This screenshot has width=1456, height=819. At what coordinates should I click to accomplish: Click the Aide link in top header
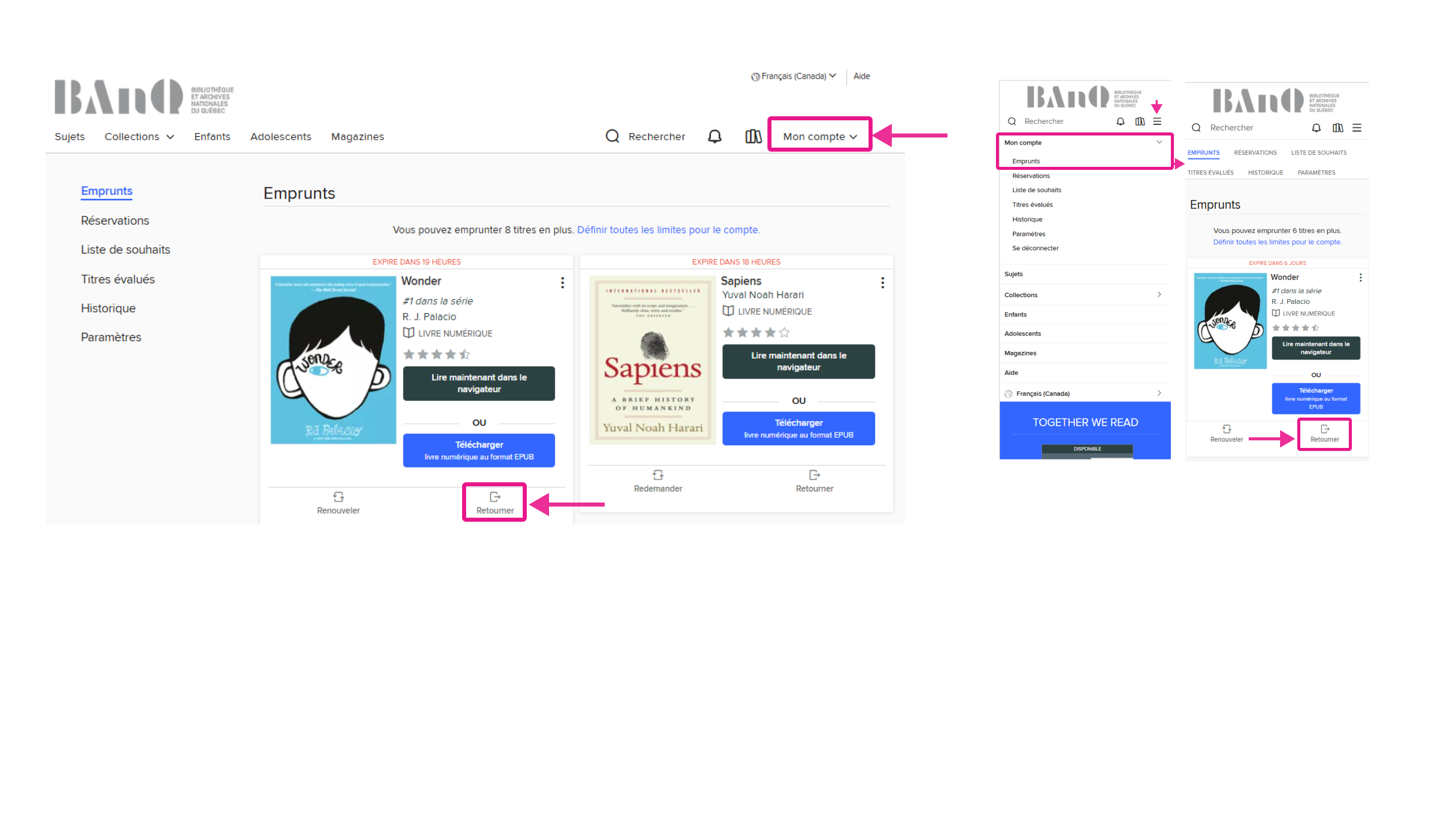[x=861, y=76]
